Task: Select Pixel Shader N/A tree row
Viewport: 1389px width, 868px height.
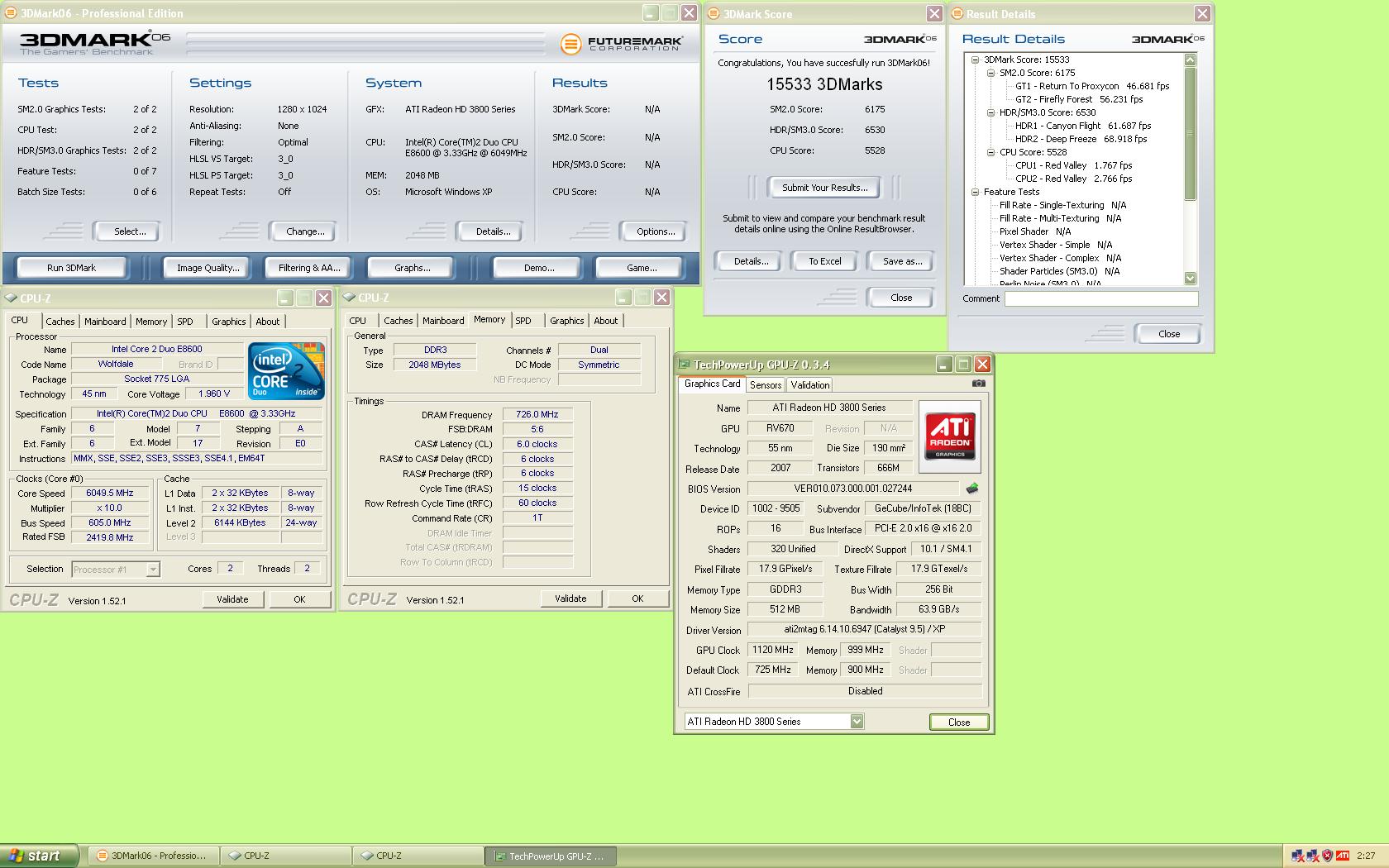Action: pyautogui.click(x=1035, y=231)
